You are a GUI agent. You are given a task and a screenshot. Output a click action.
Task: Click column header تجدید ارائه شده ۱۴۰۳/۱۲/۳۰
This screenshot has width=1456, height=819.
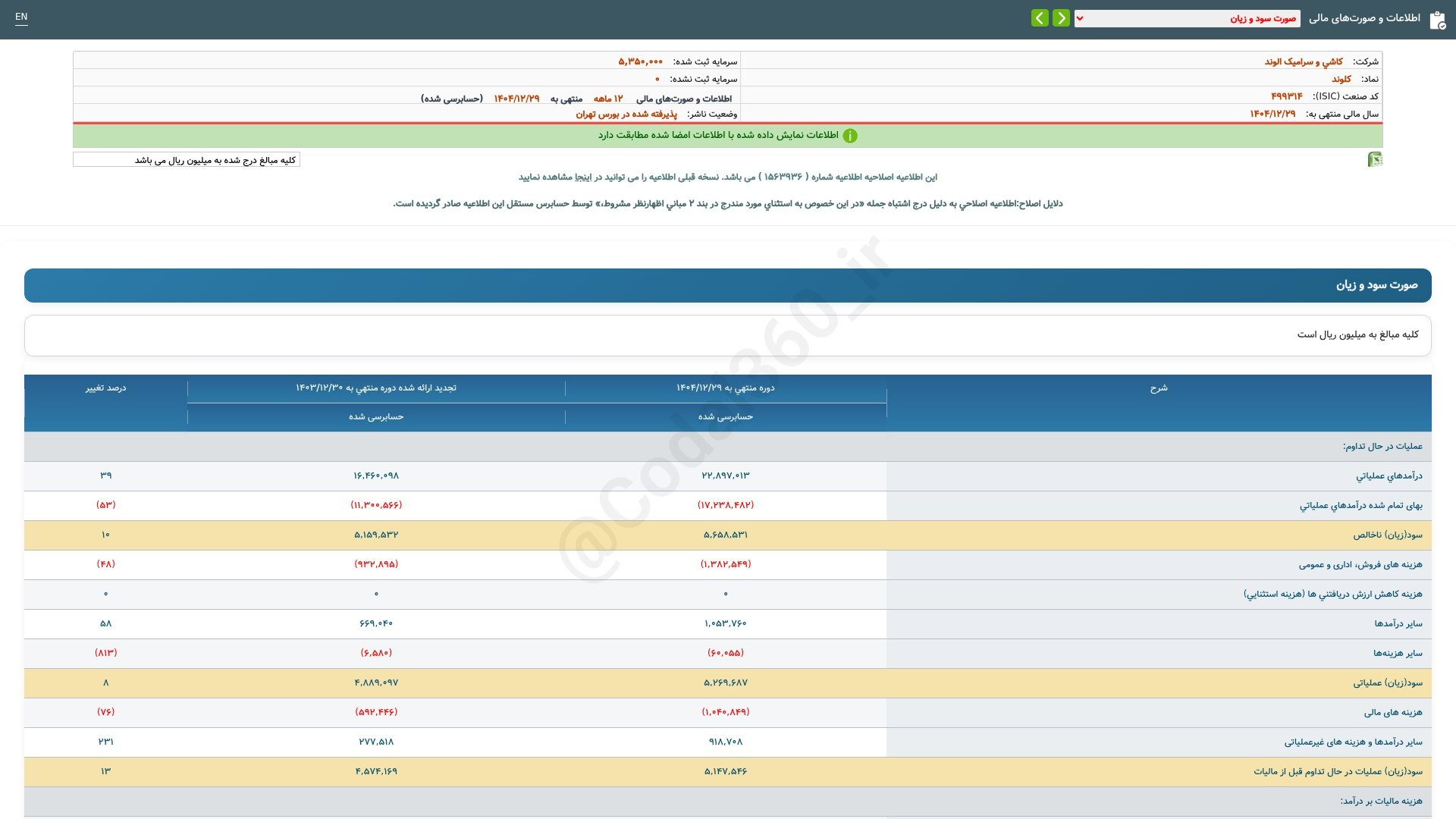click(x=376, y=388)
